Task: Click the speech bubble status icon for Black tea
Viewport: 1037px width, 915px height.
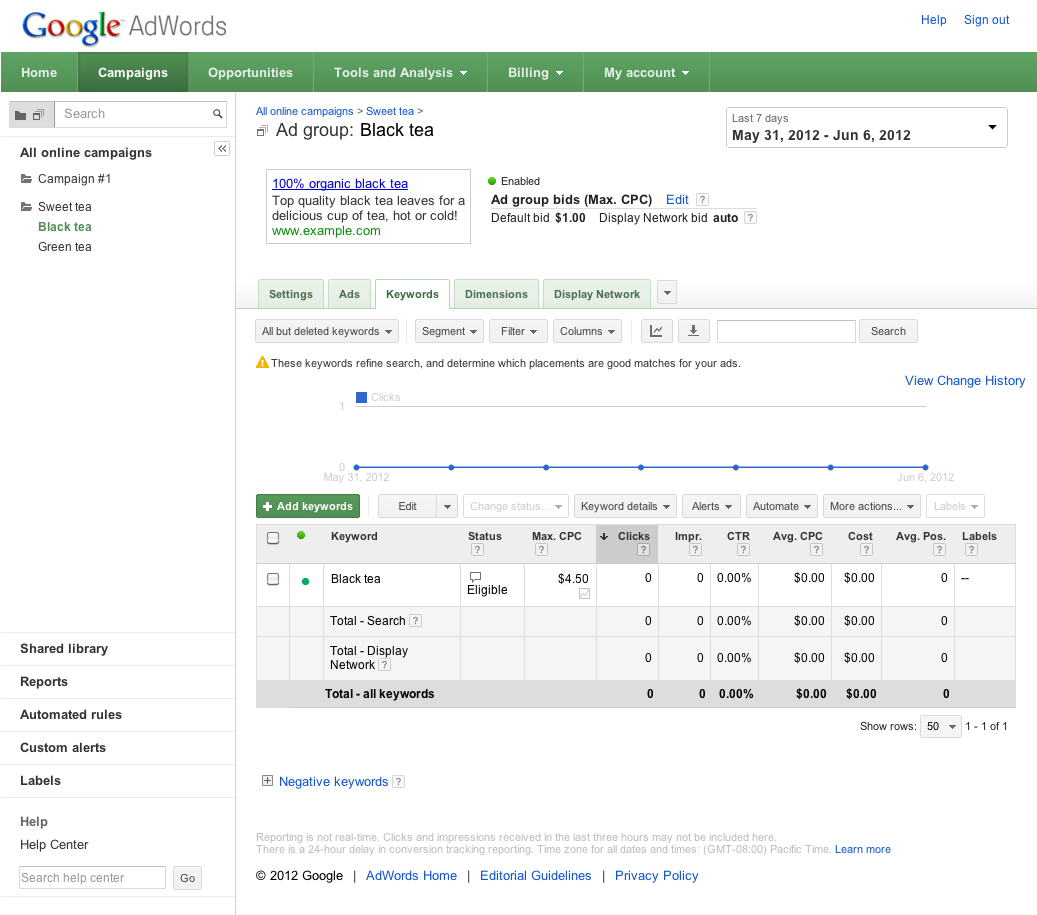Action: (475, 577)
